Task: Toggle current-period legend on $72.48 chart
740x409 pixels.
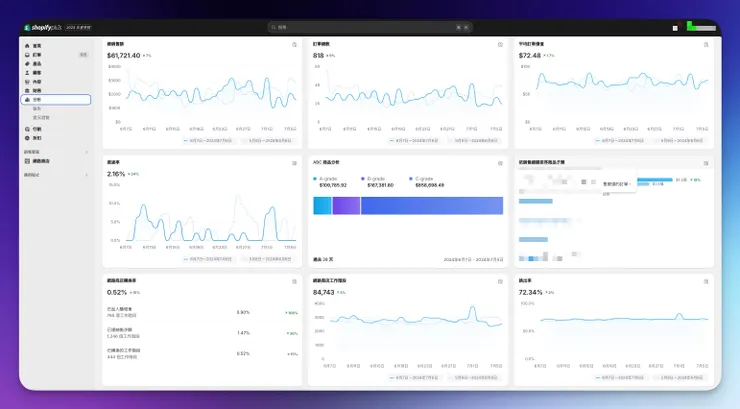Action: (619, 141)
